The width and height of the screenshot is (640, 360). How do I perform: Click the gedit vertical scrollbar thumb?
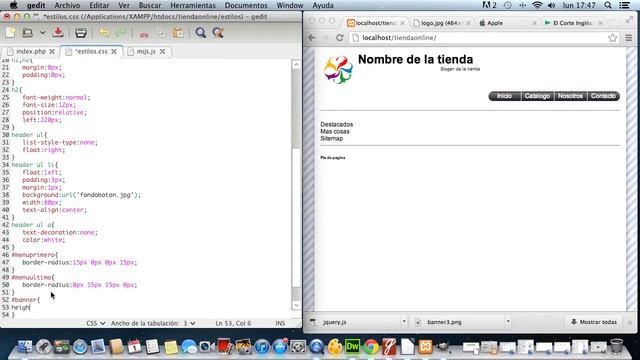(296, 218)
